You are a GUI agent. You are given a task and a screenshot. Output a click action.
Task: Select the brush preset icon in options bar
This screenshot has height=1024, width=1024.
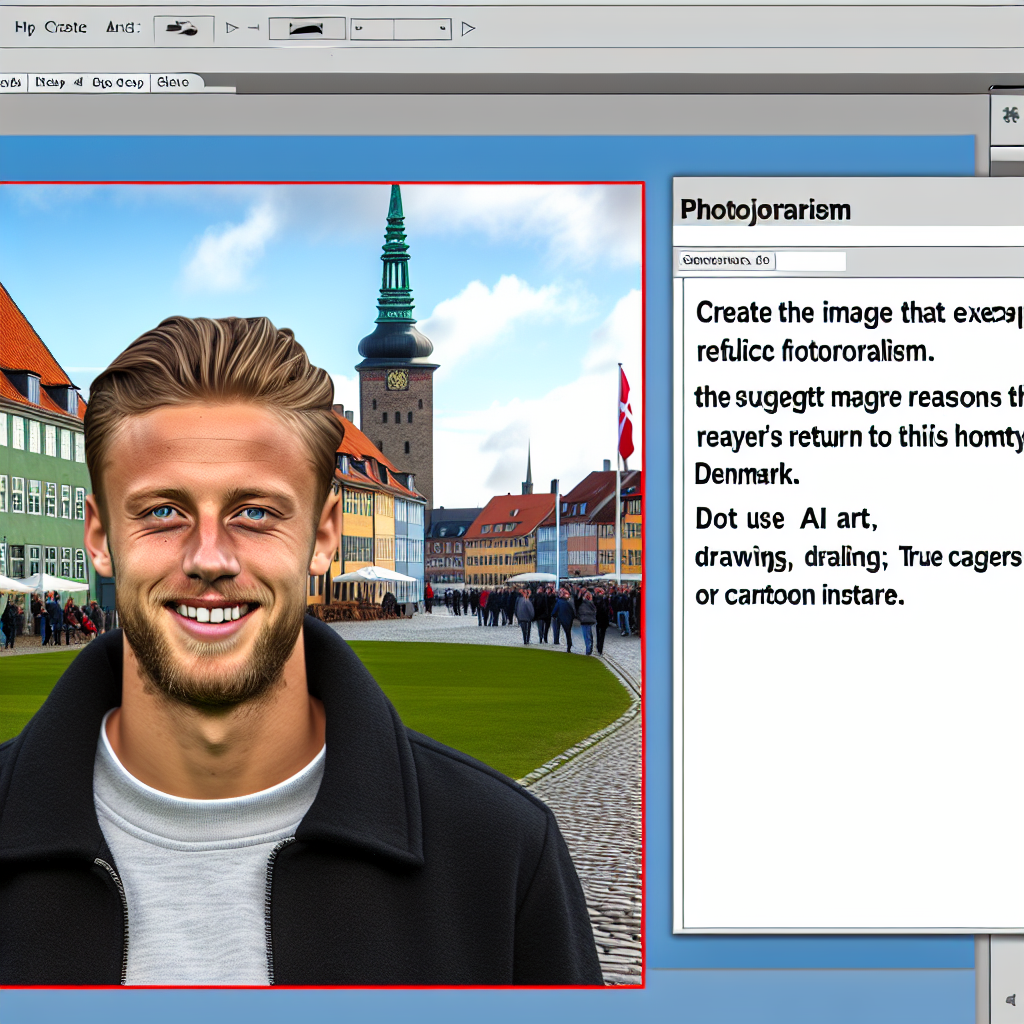[x=183, y=29]
